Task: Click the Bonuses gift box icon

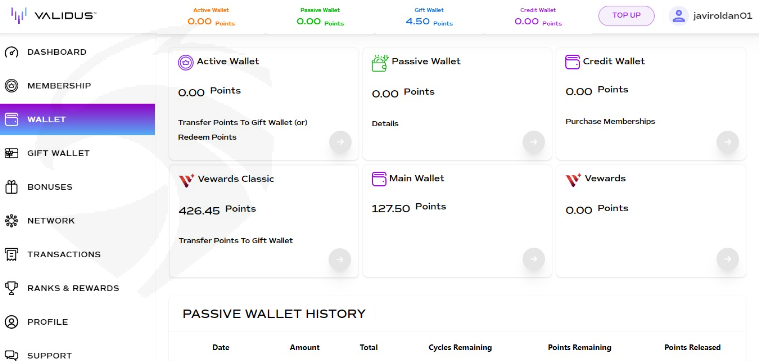Action: click(x=11, y=187)
